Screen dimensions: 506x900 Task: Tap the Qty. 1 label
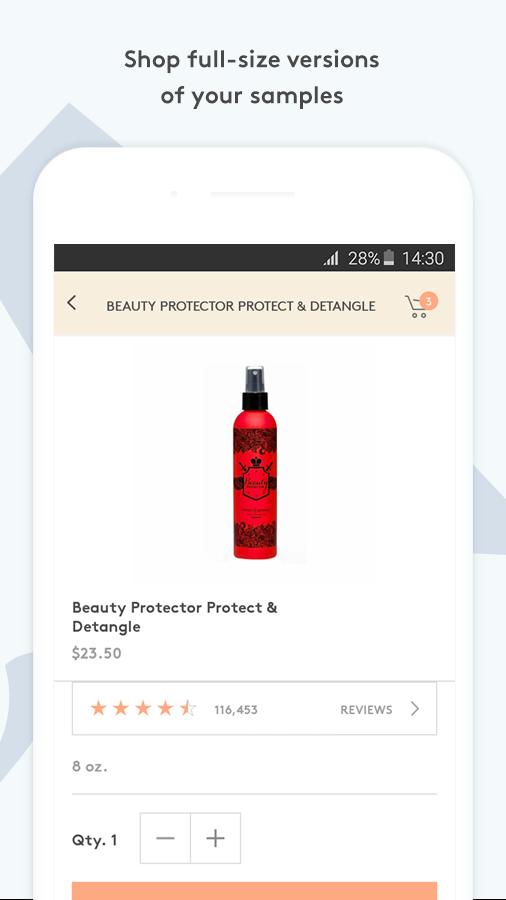pyautogui.click(x=95, y=840)
